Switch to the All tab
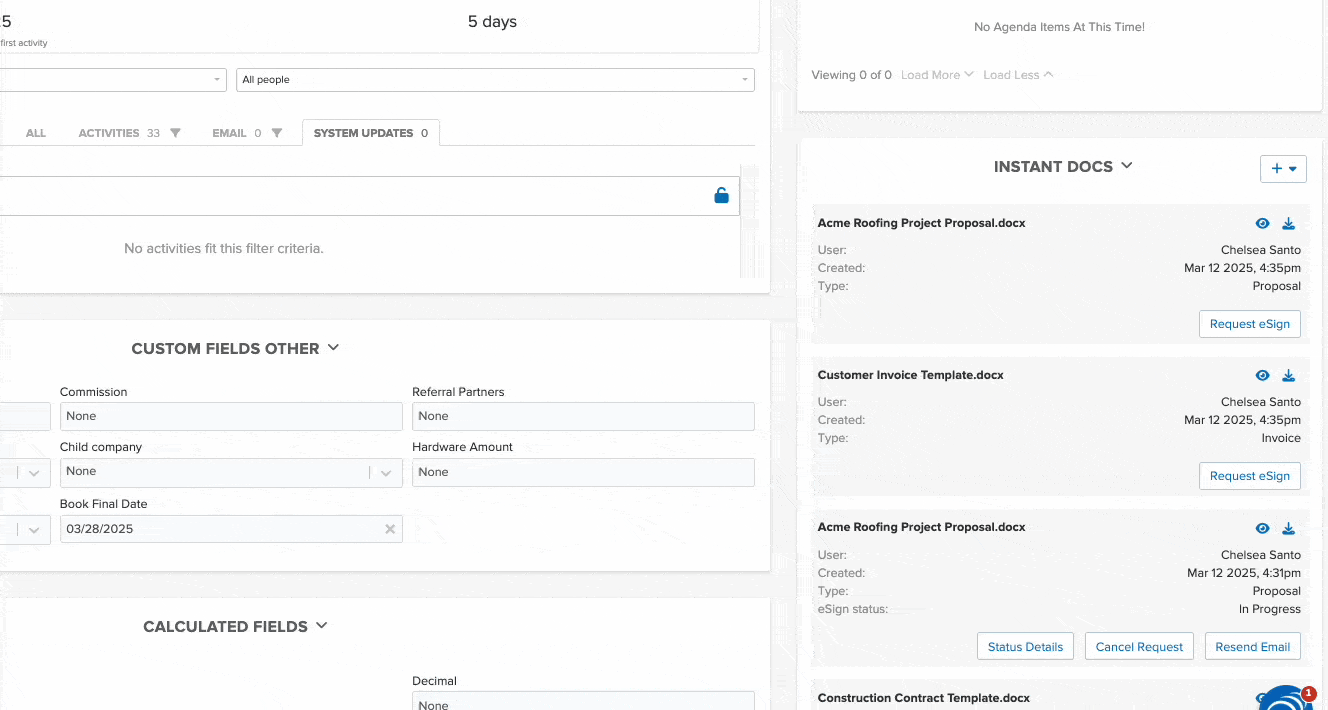The image size is (1328, 710). pyautogui.click(x=36, y=133)
